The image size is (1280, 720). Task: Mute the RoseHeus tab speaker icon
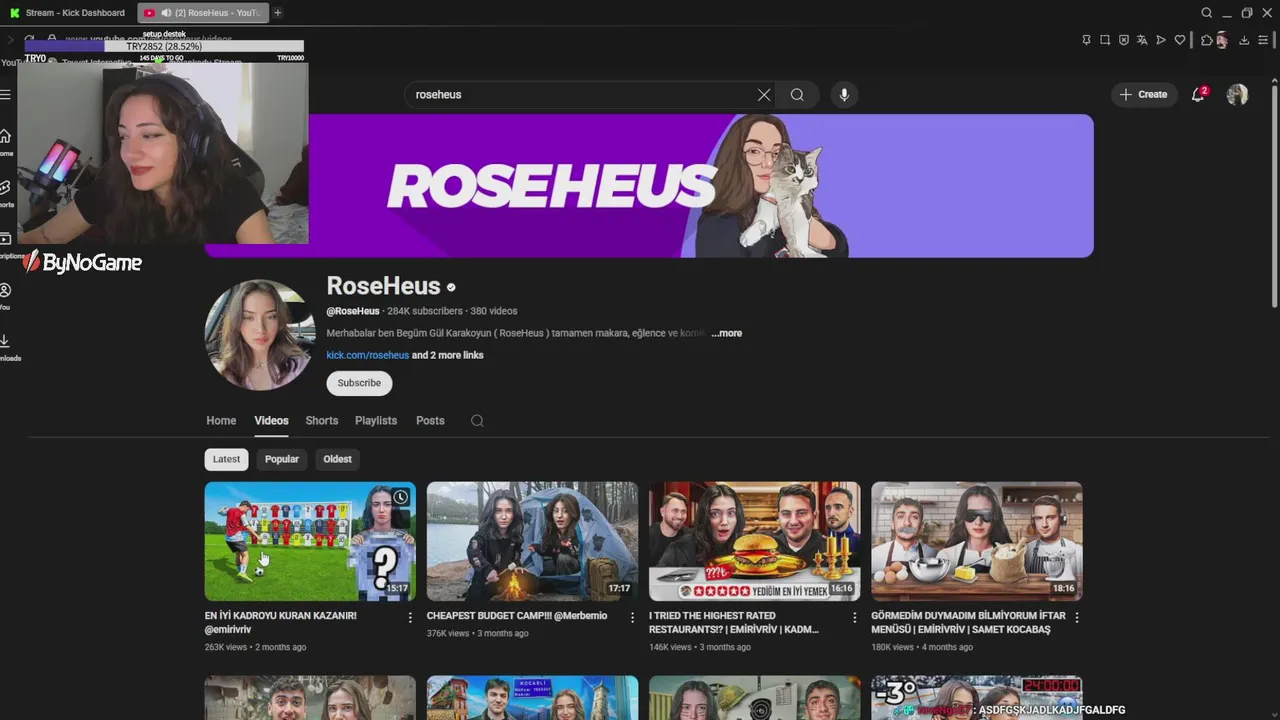(165, 13)
